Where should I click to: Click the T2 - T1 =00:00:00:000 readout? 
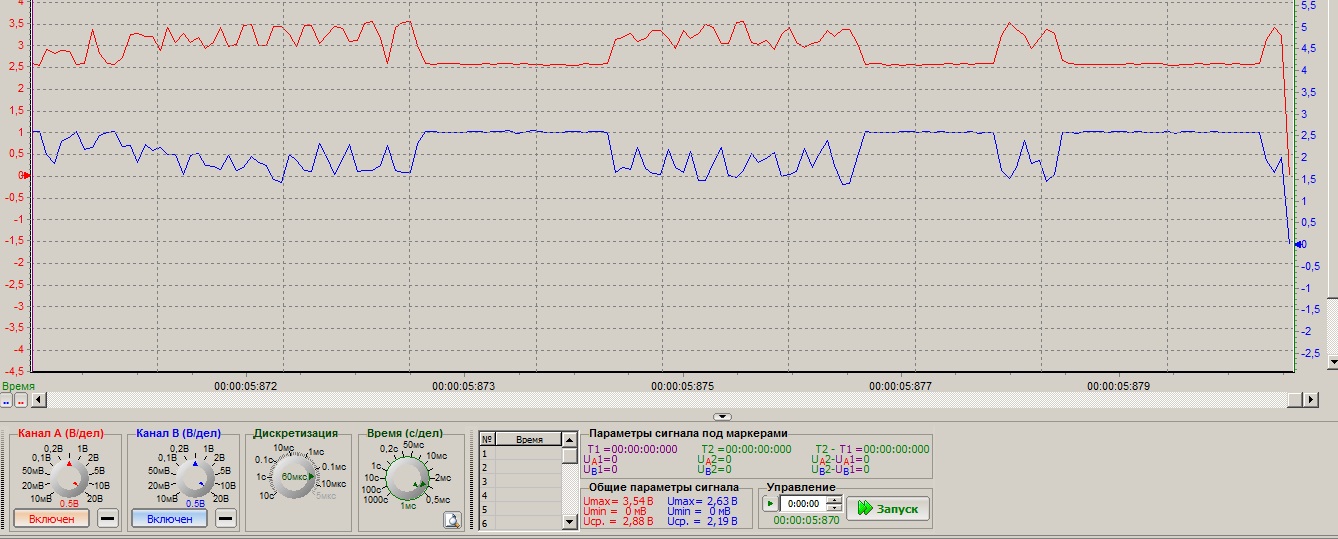coord(872,450)
